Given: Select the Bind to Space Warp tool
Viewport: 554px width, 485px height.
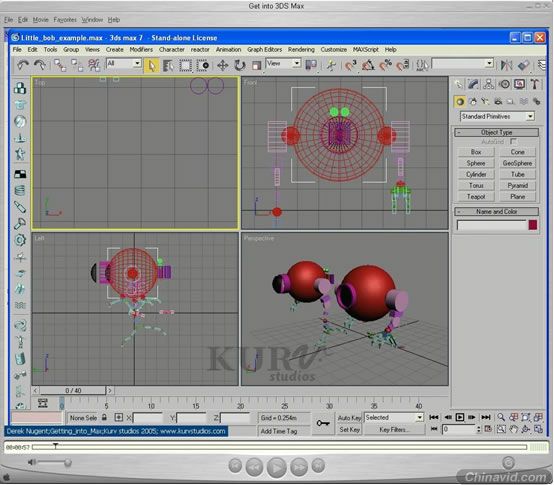Looking at the screenshot, I should pos(94,65).
